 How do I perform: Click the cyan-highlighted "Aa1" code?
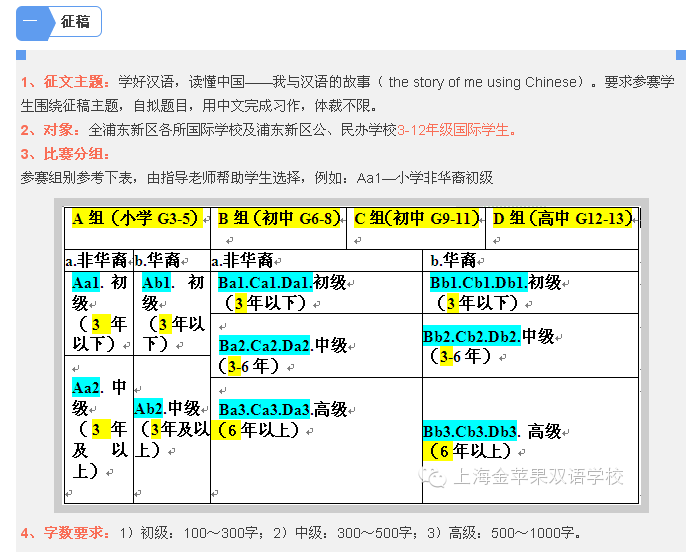(86, 283)
